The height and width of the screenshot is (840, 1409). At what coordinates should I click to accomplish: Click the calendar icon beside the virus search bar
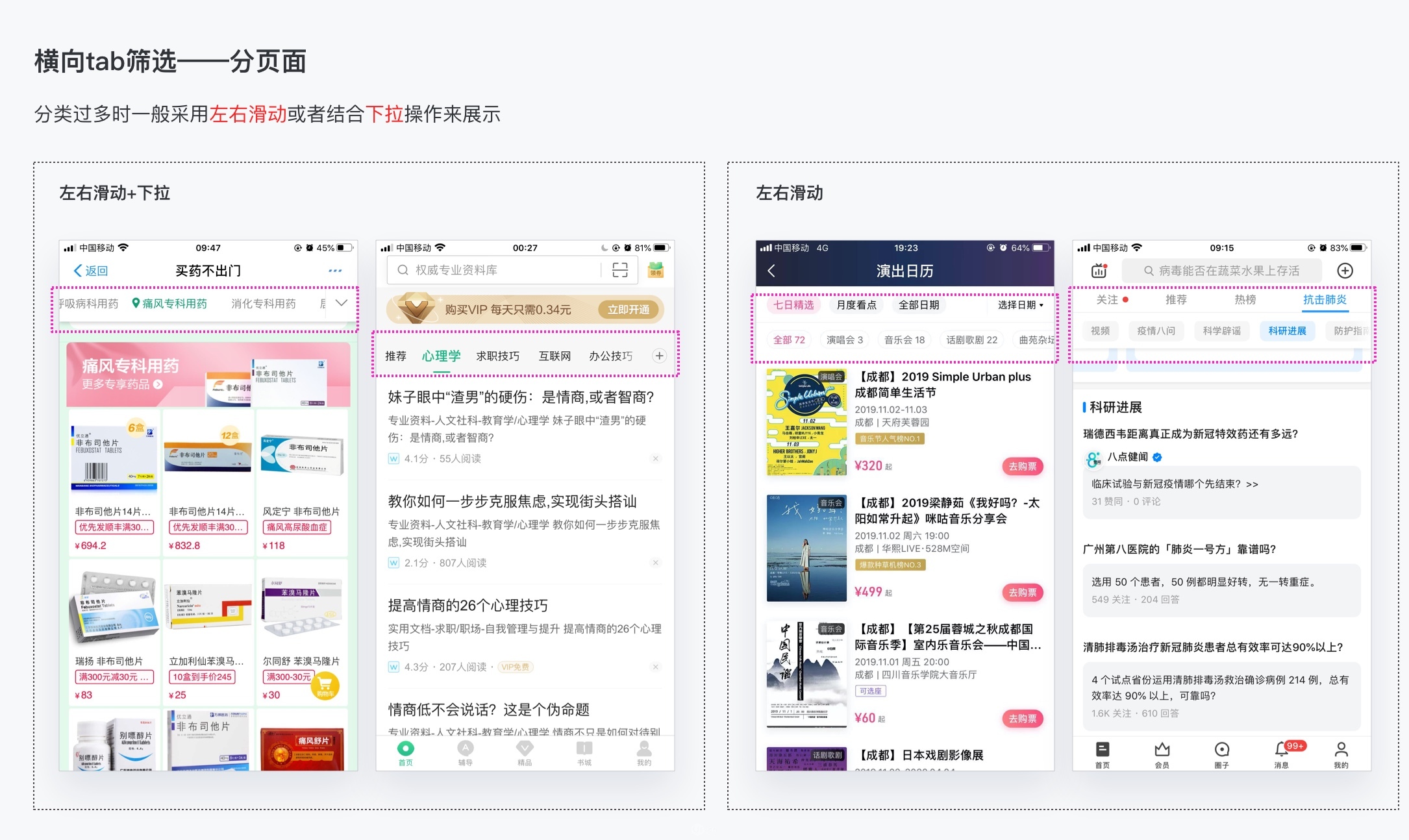(1099, 271)
